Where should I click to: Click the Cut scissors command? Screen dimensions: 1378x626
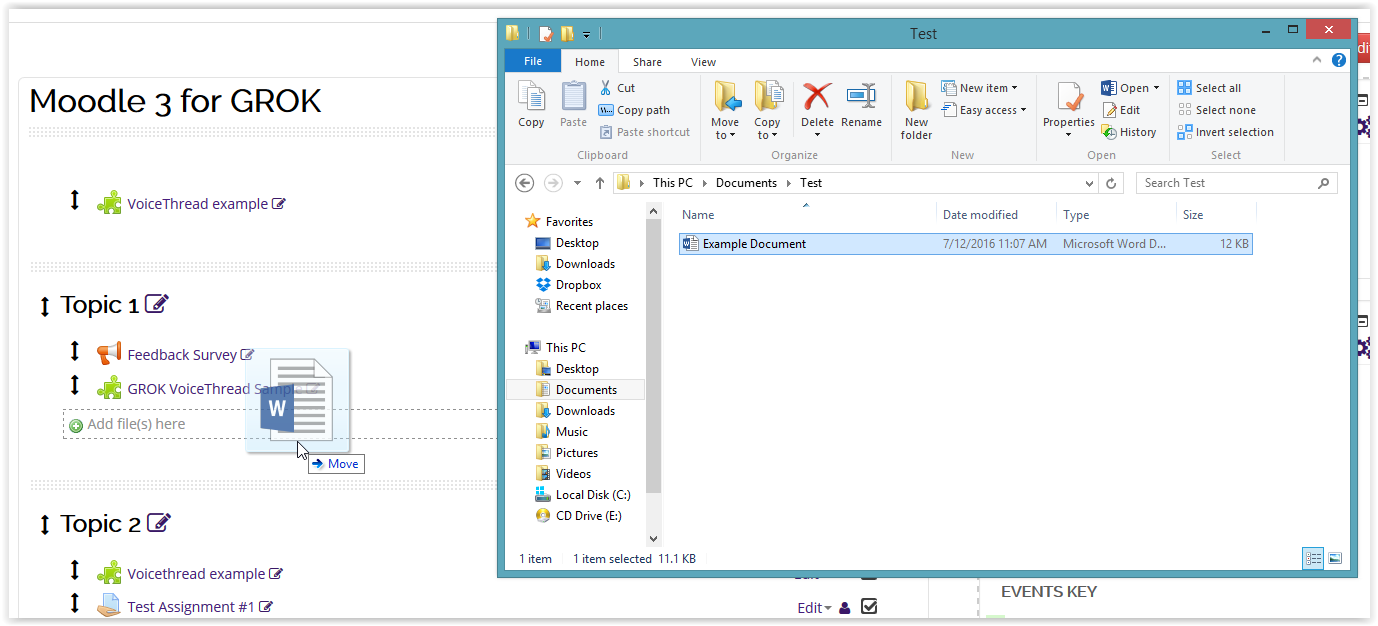coord(617,88)
